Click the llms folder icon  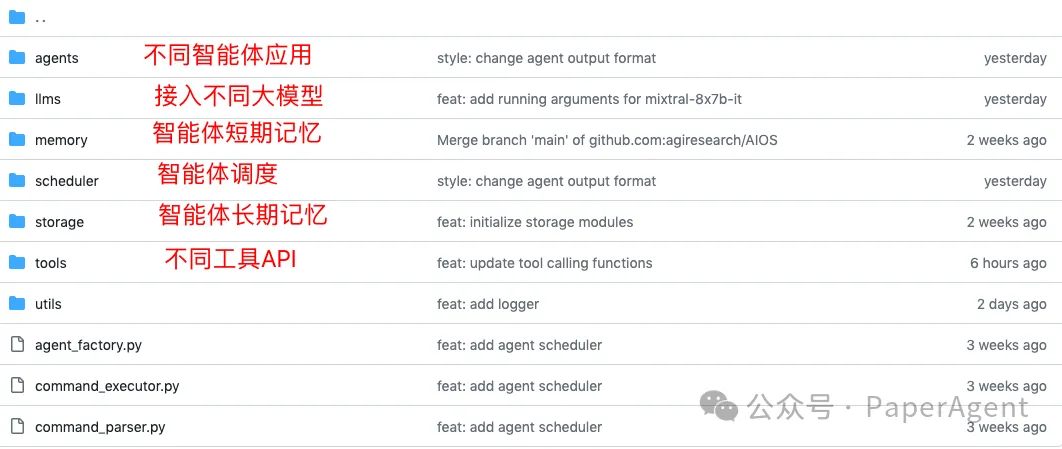tap(16, 99)
